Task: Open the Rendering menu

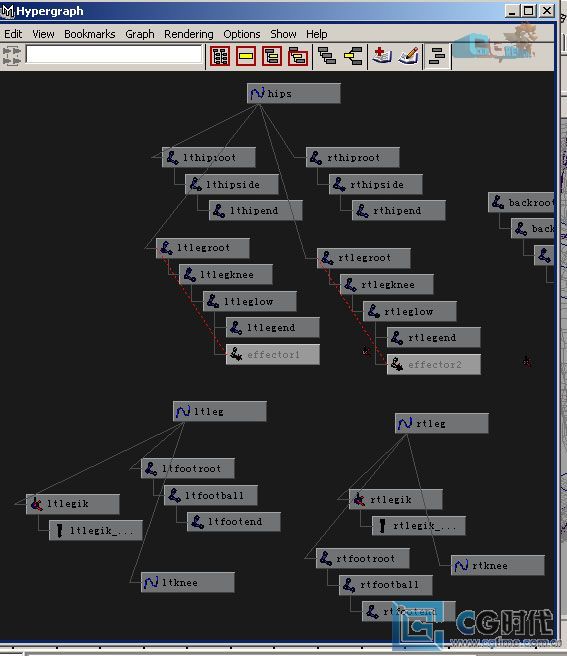Action: tap(189, 34)
